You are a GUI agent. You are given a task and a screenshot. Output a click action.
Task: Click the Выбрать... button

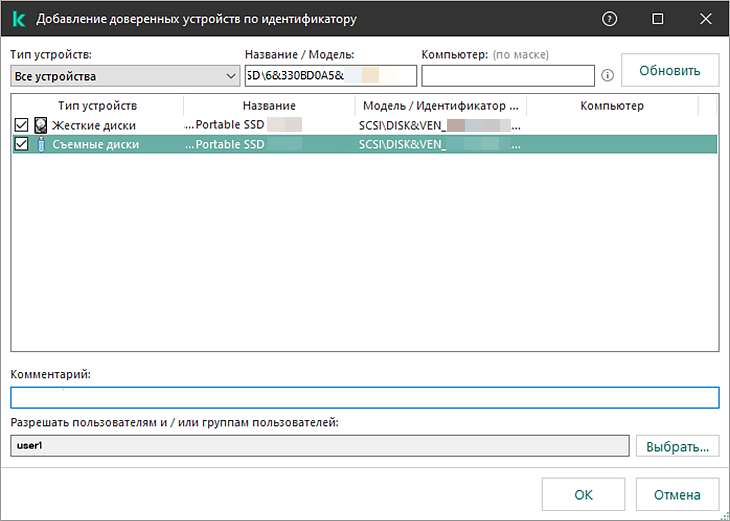(677, 447)
